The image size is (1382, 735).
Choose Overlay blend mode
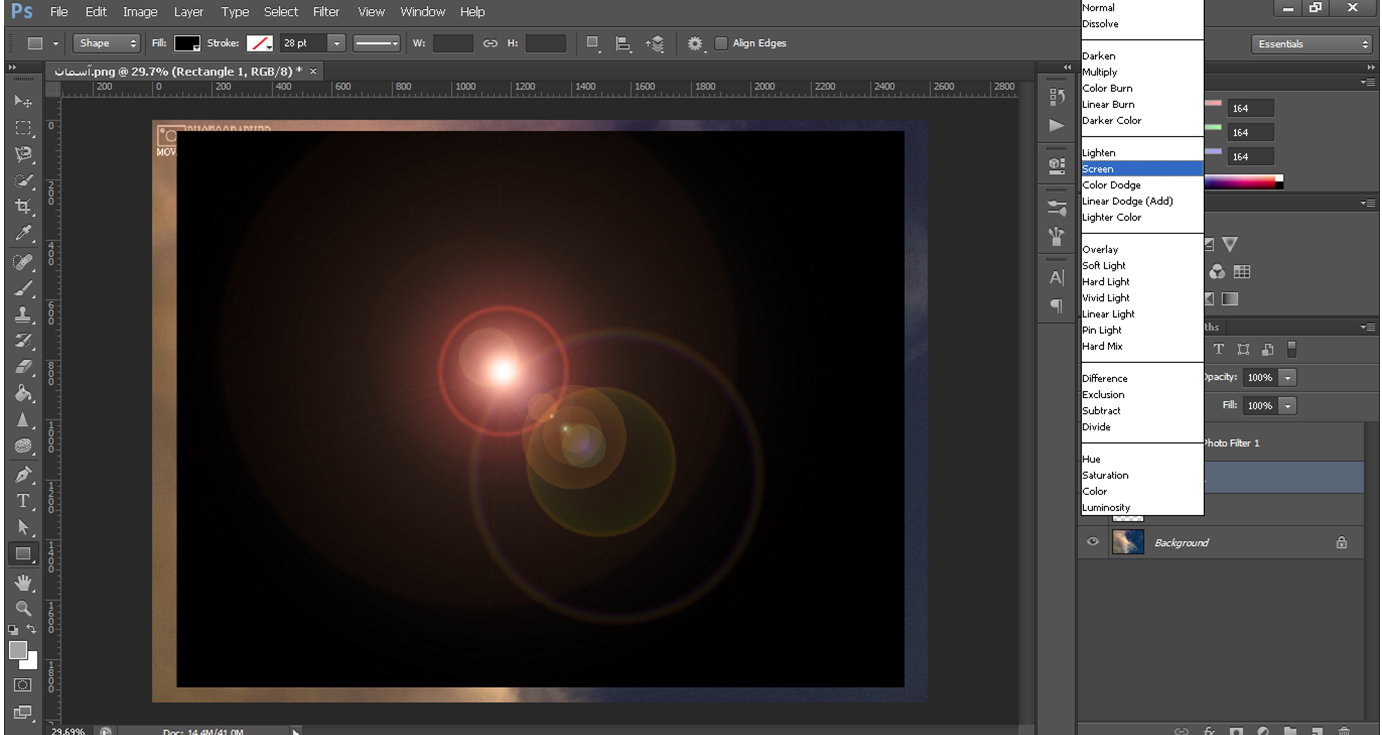pos(1143,249)
